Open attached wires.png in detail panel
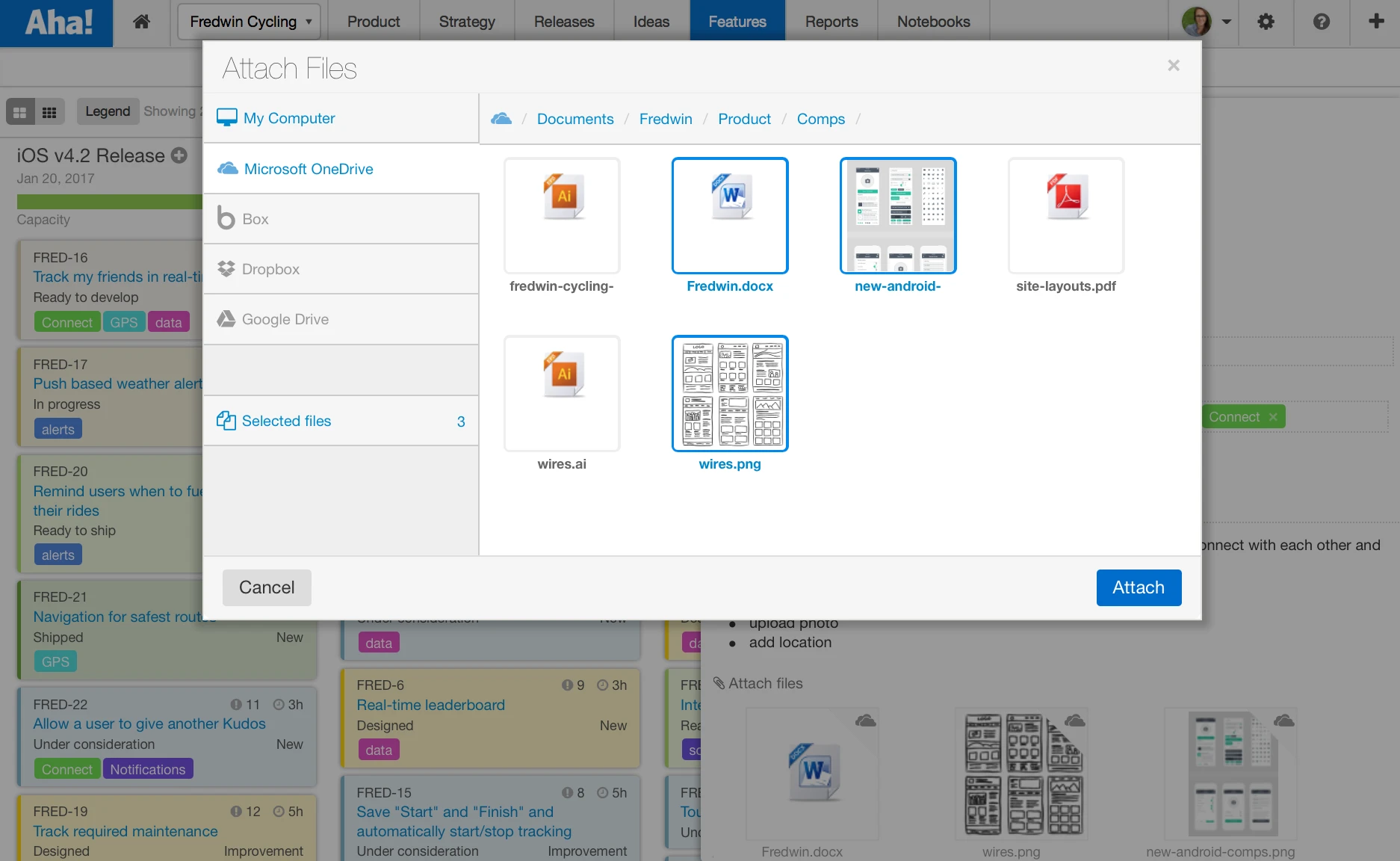Image resolution: width=1400 pixels, height=861 pixels. coord(1022,774)
